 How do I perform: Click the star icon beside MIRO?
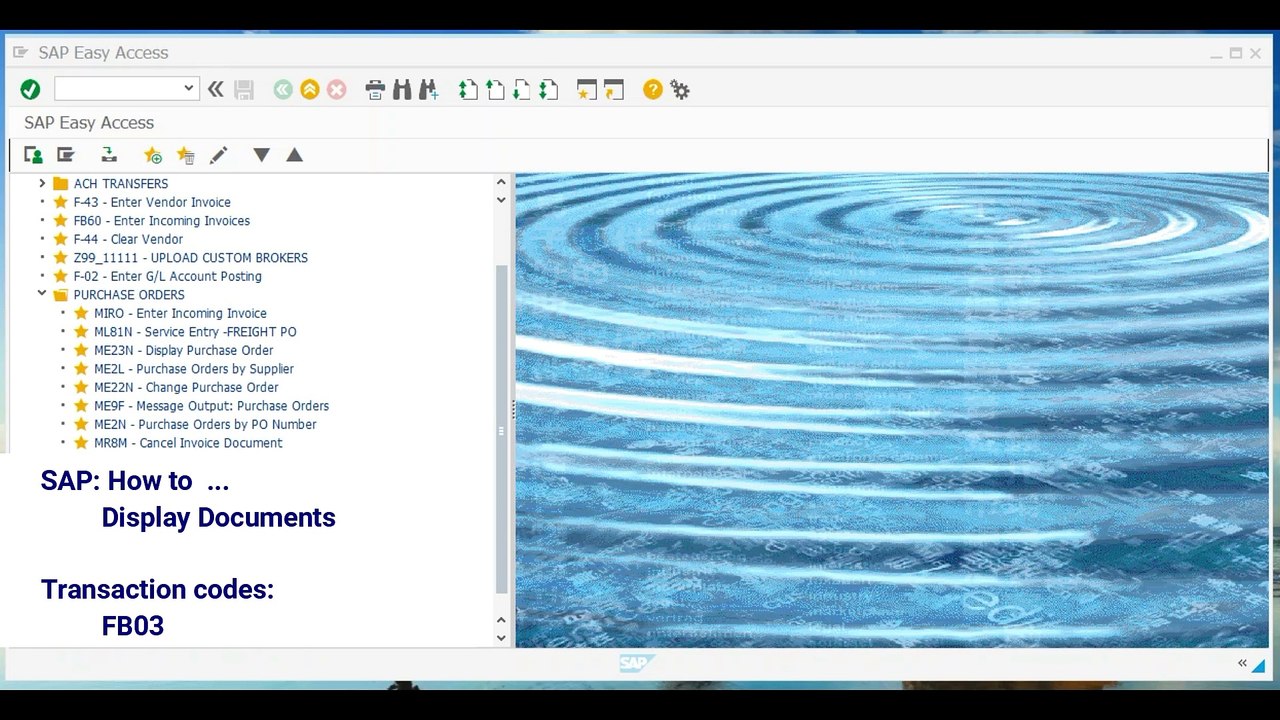(81, 313)
